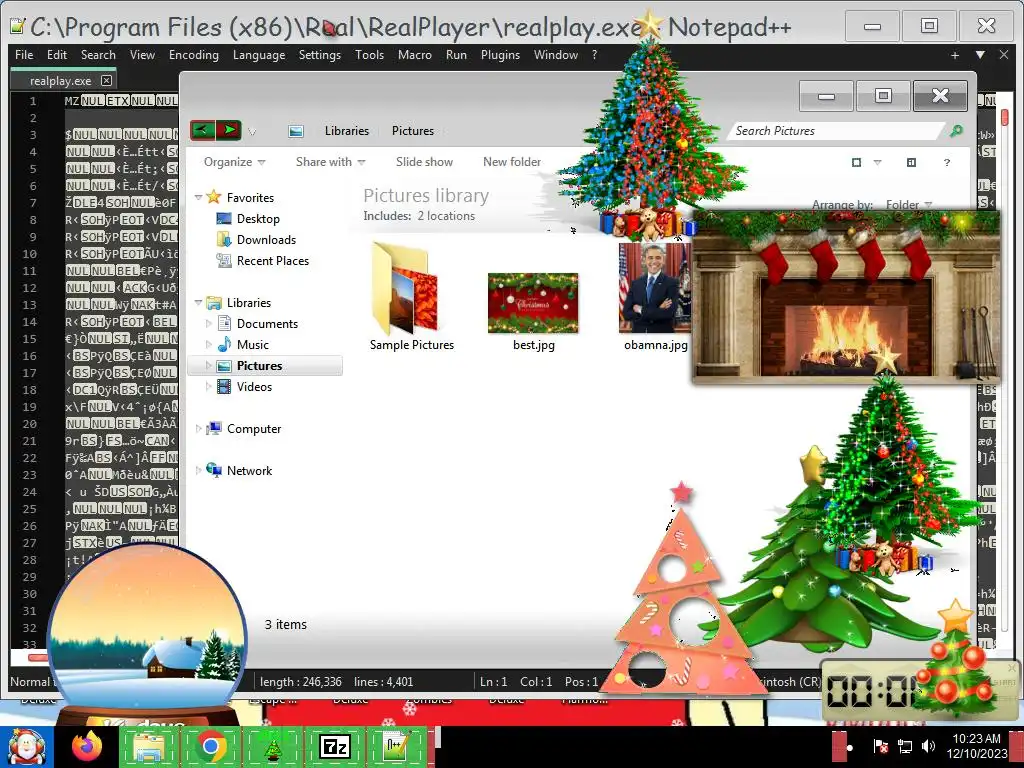Start the Slide show
The width and height of the screenshot is (1024, 768).
424,162
